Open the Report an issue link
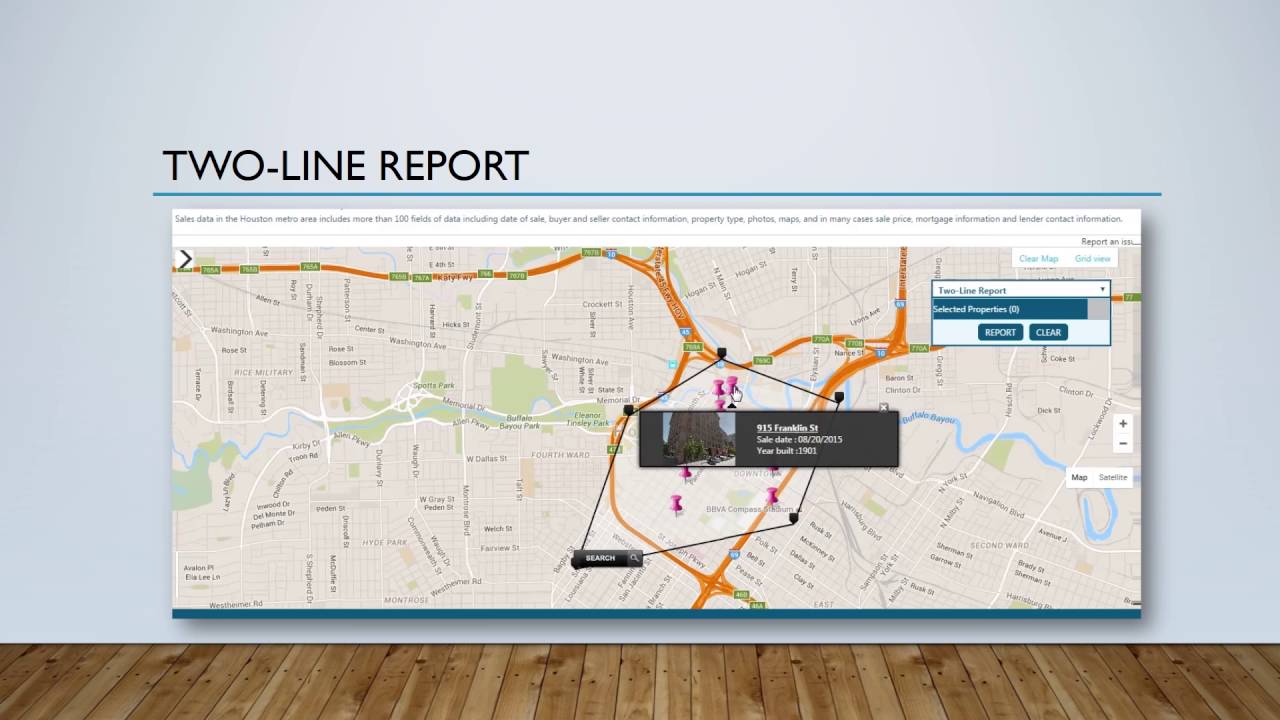1280x720 pixels. tap(1109, 242)
